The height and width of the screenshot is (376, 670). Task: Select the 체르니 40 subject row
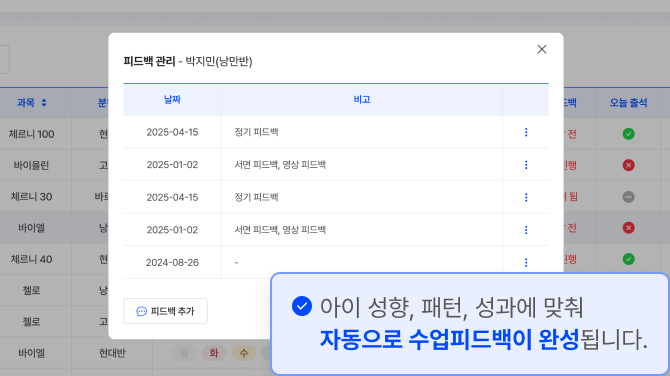(32, 259)
